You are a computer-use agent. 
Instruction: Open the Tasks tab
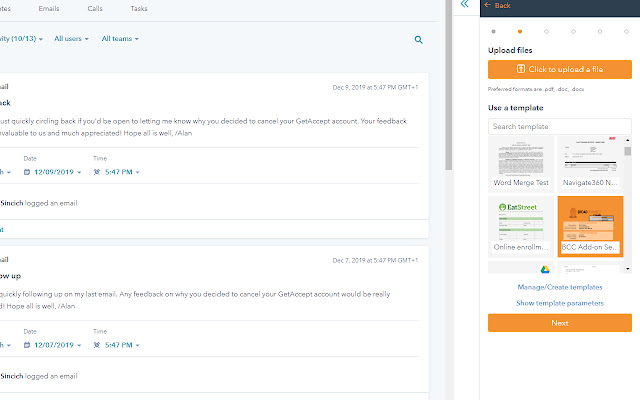tap(139, 9)
